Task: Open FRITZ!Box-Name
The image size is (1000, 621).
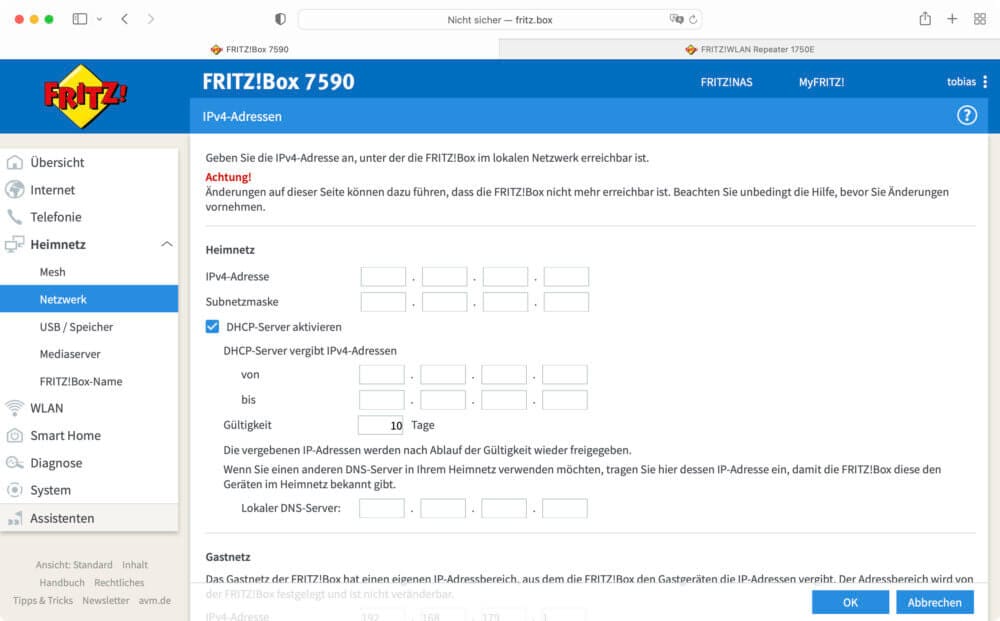Action: (80, 381)
